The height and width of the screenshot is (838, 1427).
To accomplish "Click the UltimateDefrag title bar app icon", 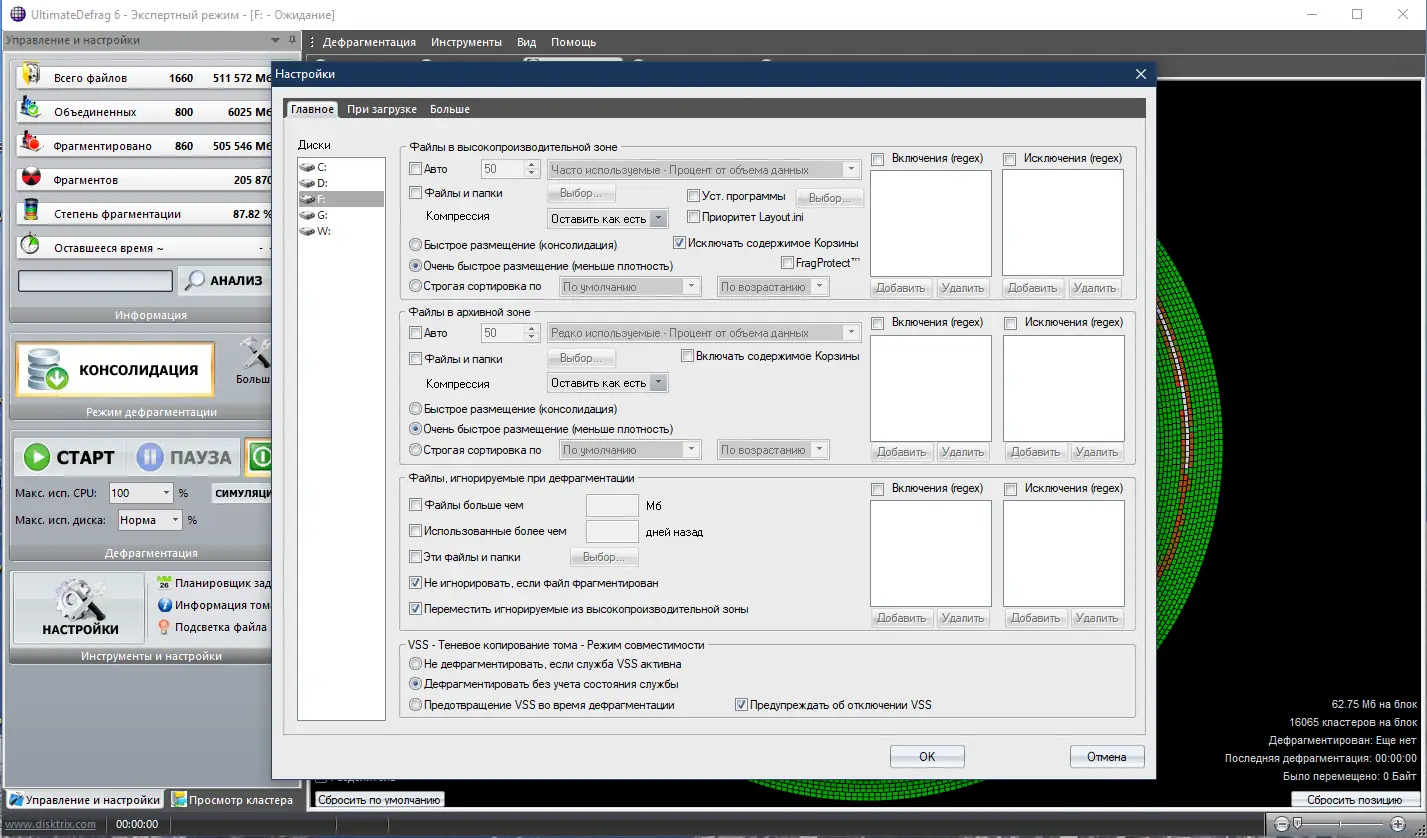I will [x=17, y=15].
